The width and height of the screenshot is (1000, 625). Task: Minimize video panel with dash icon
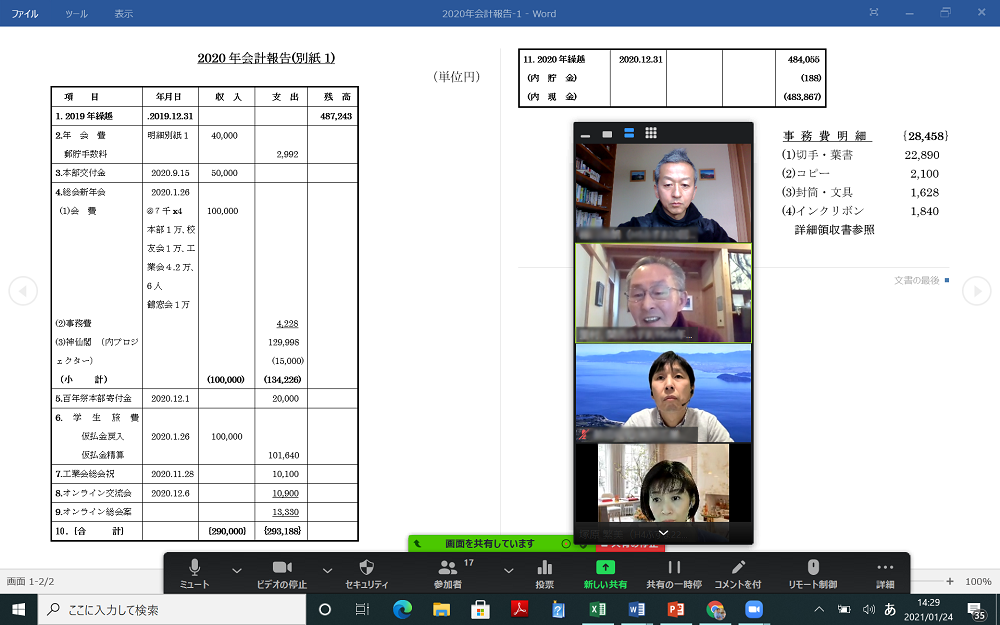[585, 134]
